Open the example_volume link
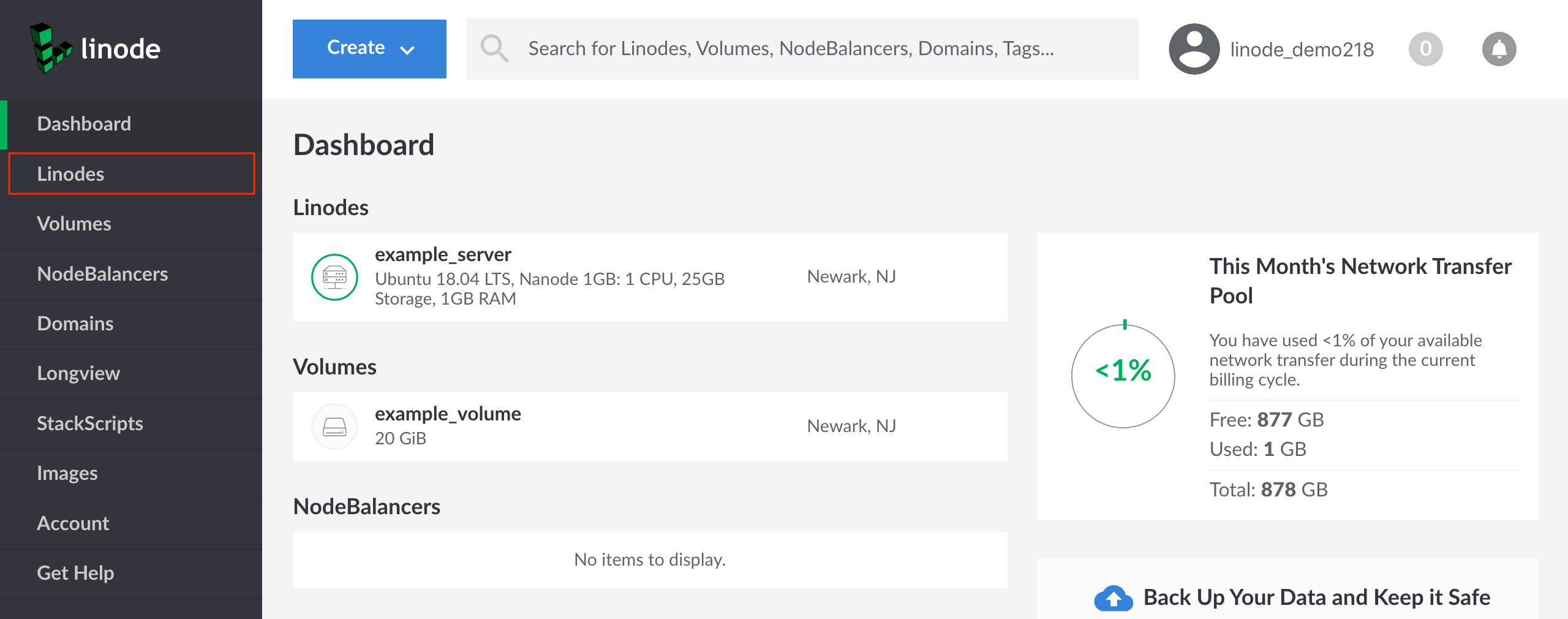 [448, 414]
